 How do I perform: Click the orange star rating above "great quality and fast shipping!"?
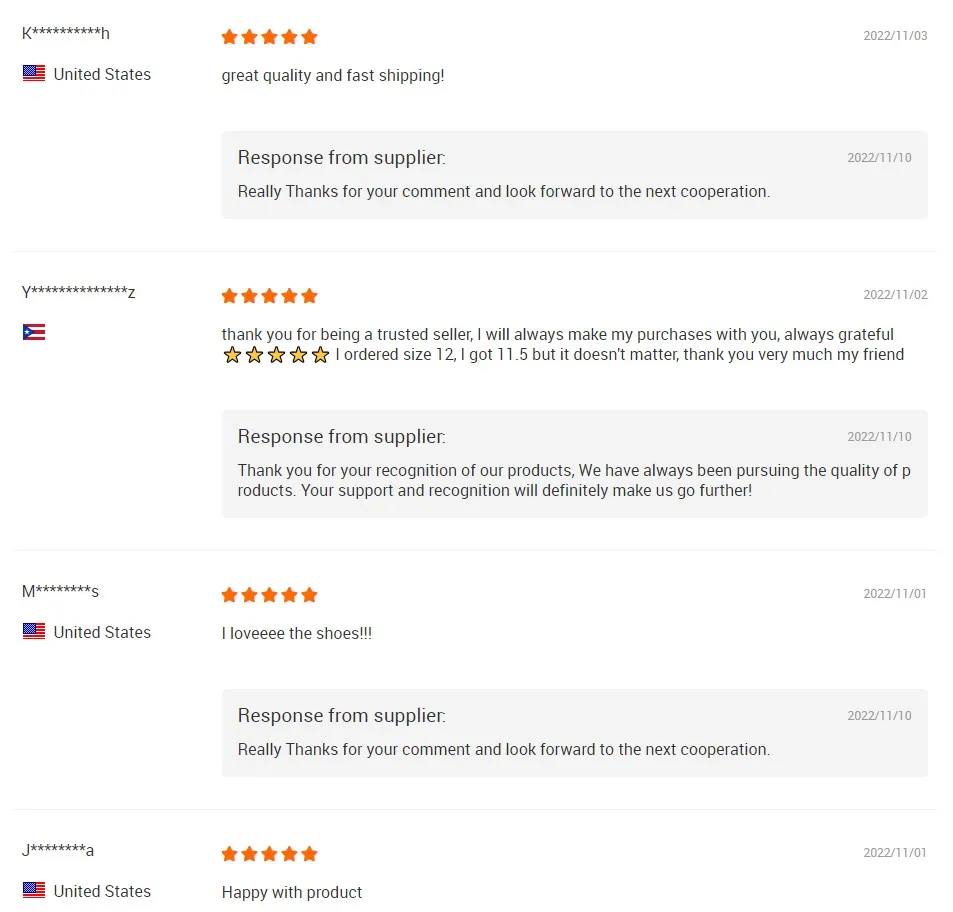click(269, 37)
